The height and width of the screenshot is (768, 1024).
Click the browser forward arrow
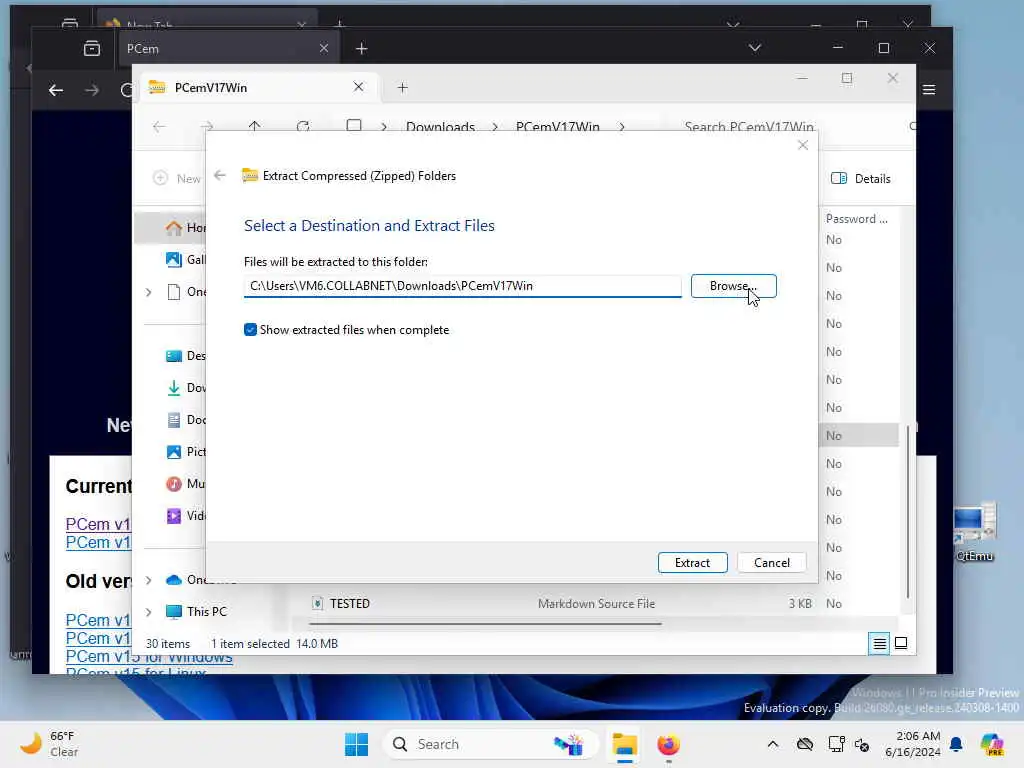[x=92, y=90]
